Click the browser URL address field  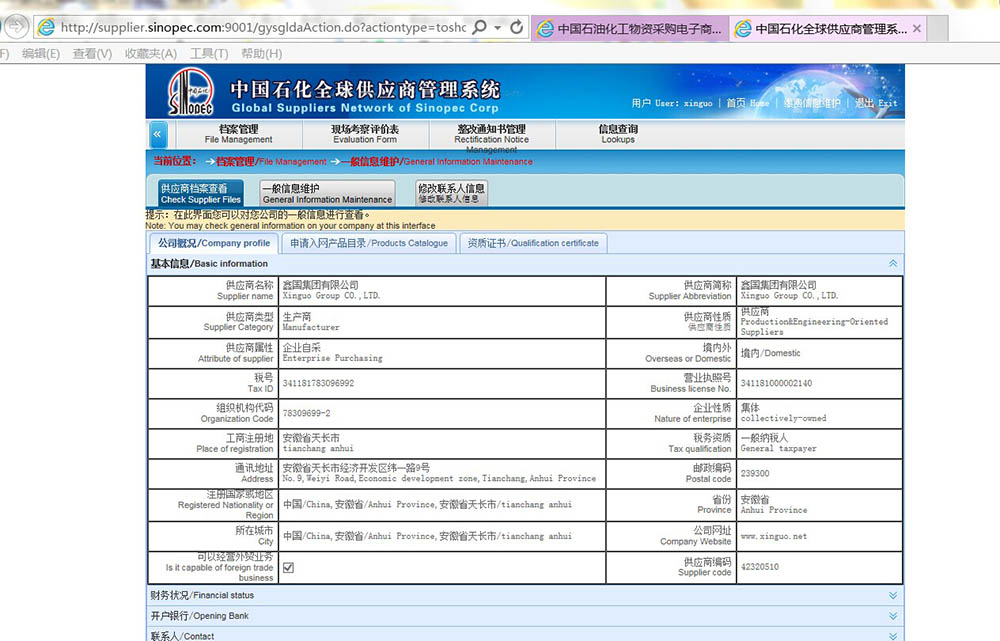[260, 28]
